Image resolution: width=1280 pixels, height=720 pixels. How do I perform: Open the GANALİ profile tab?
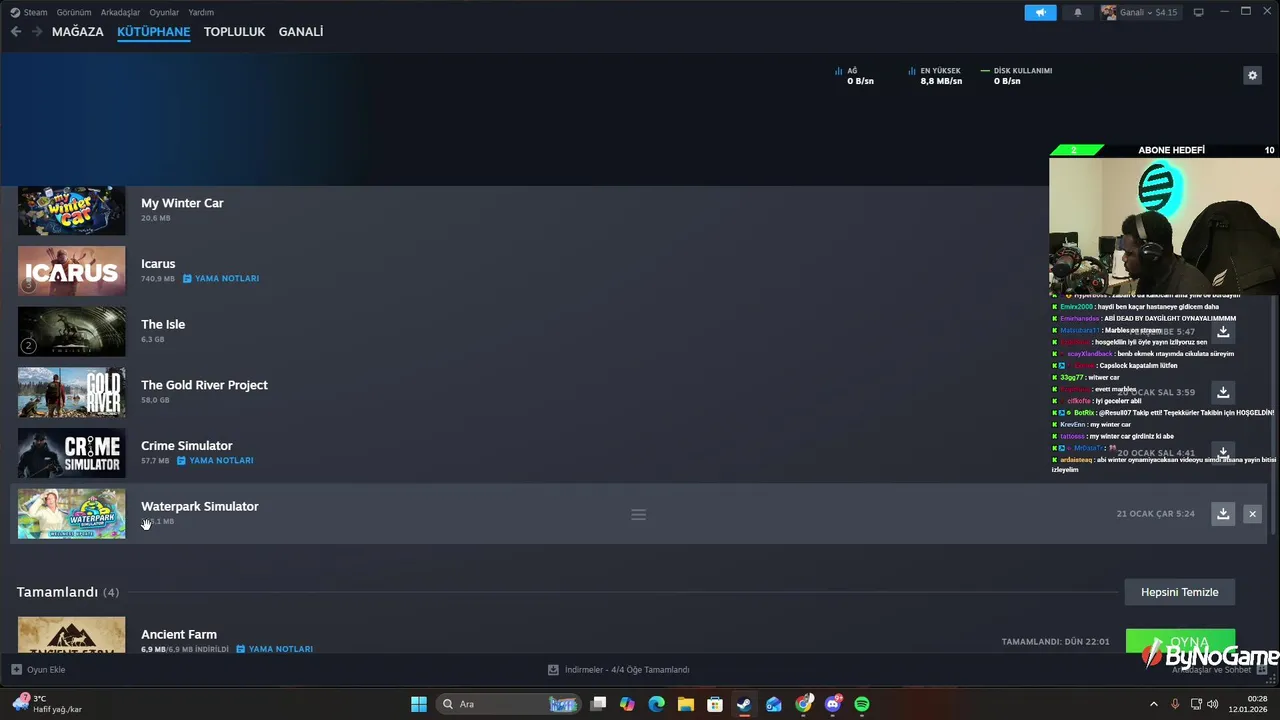pos(301,32)
